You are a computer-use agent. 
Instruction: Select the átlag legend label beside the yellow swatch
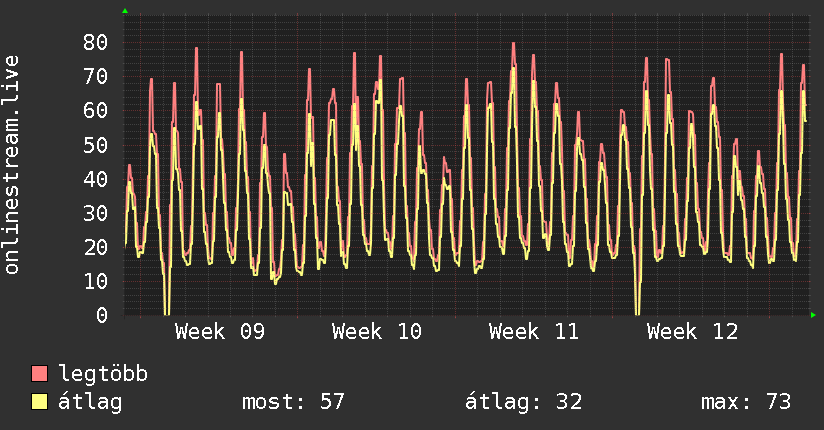(x=90, y=402)
